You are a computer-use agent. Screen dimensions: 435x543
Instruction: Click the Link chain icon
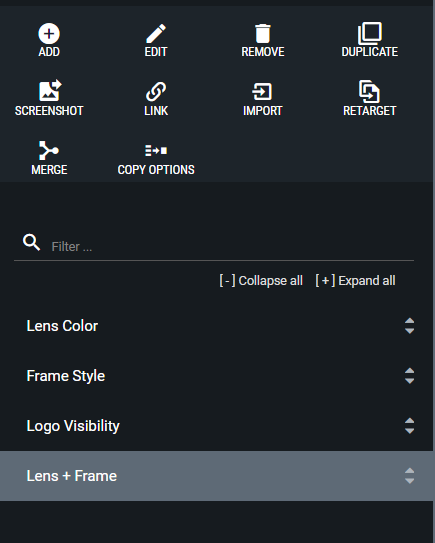(x=156, y=92)
